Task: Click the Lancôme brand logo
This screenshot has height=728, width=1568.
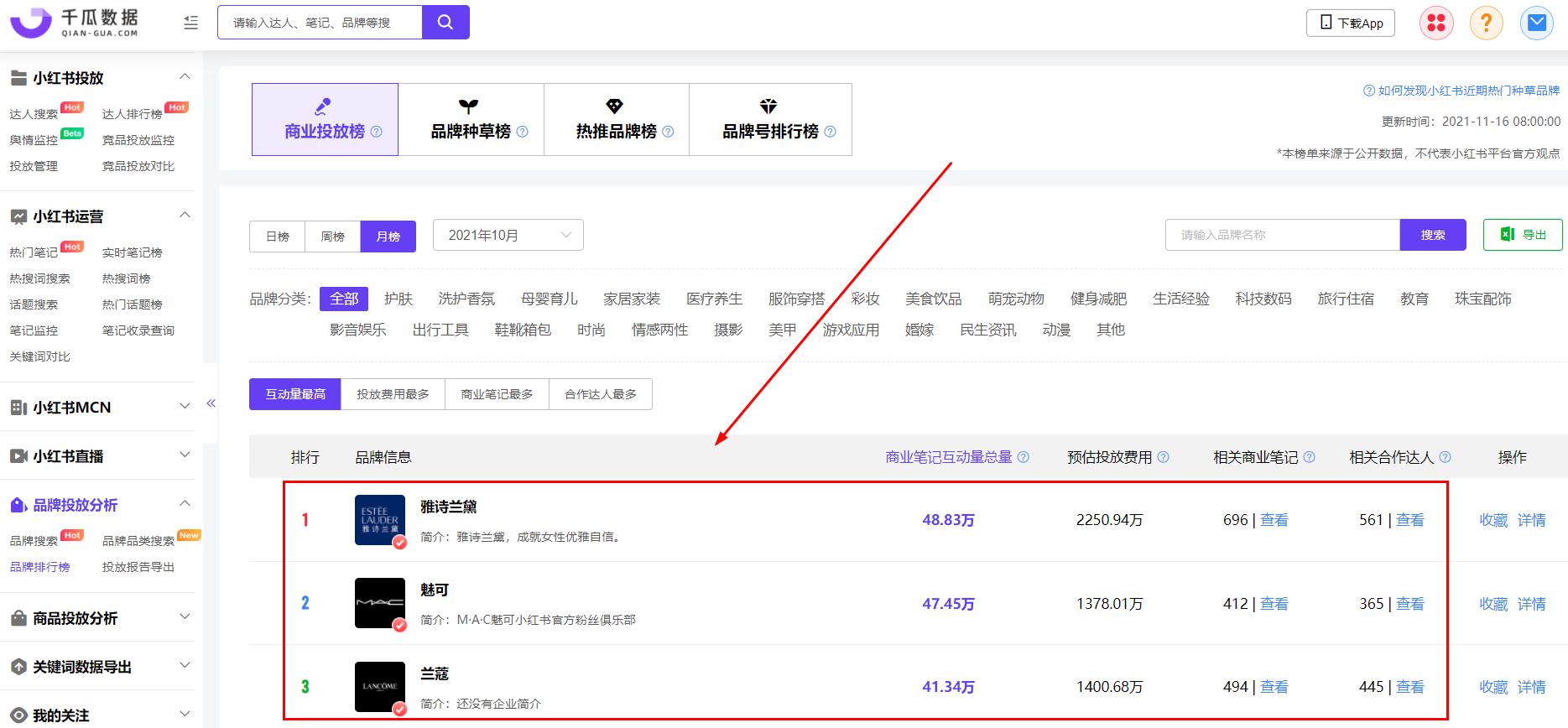Action: (x=380, y=687)
